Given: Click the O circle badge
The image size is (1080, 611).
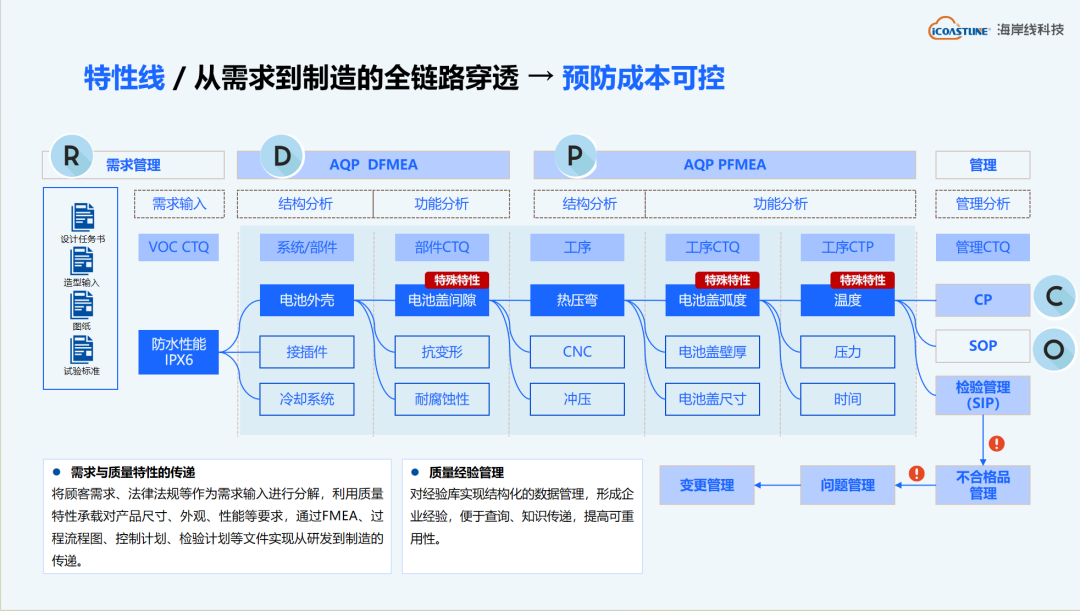Looking at the screenshot, I should [x=1054, y=350].
